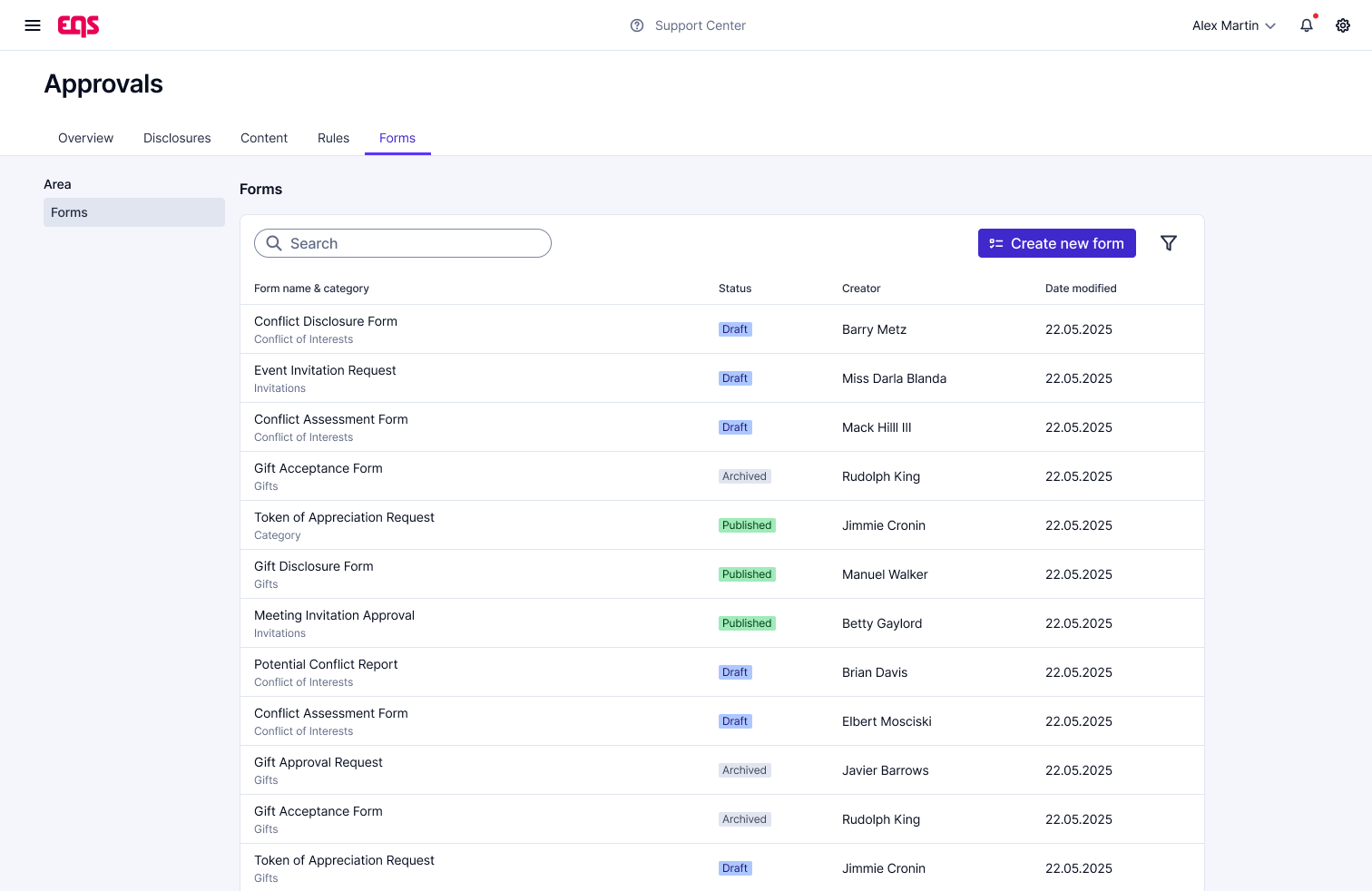Click the Create new form button

[1056, 243]
